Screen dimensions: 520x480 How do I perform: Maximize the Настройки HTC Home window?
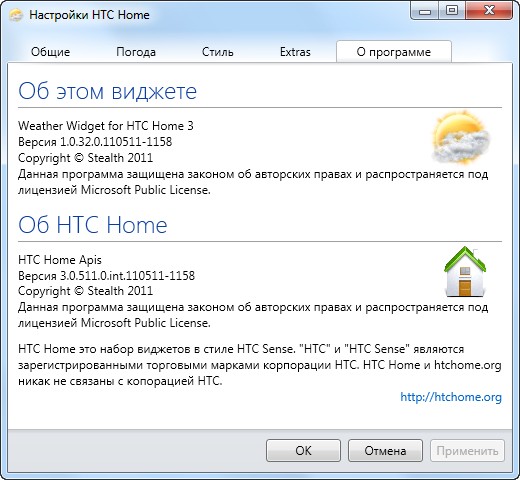(x=452, y=11)
